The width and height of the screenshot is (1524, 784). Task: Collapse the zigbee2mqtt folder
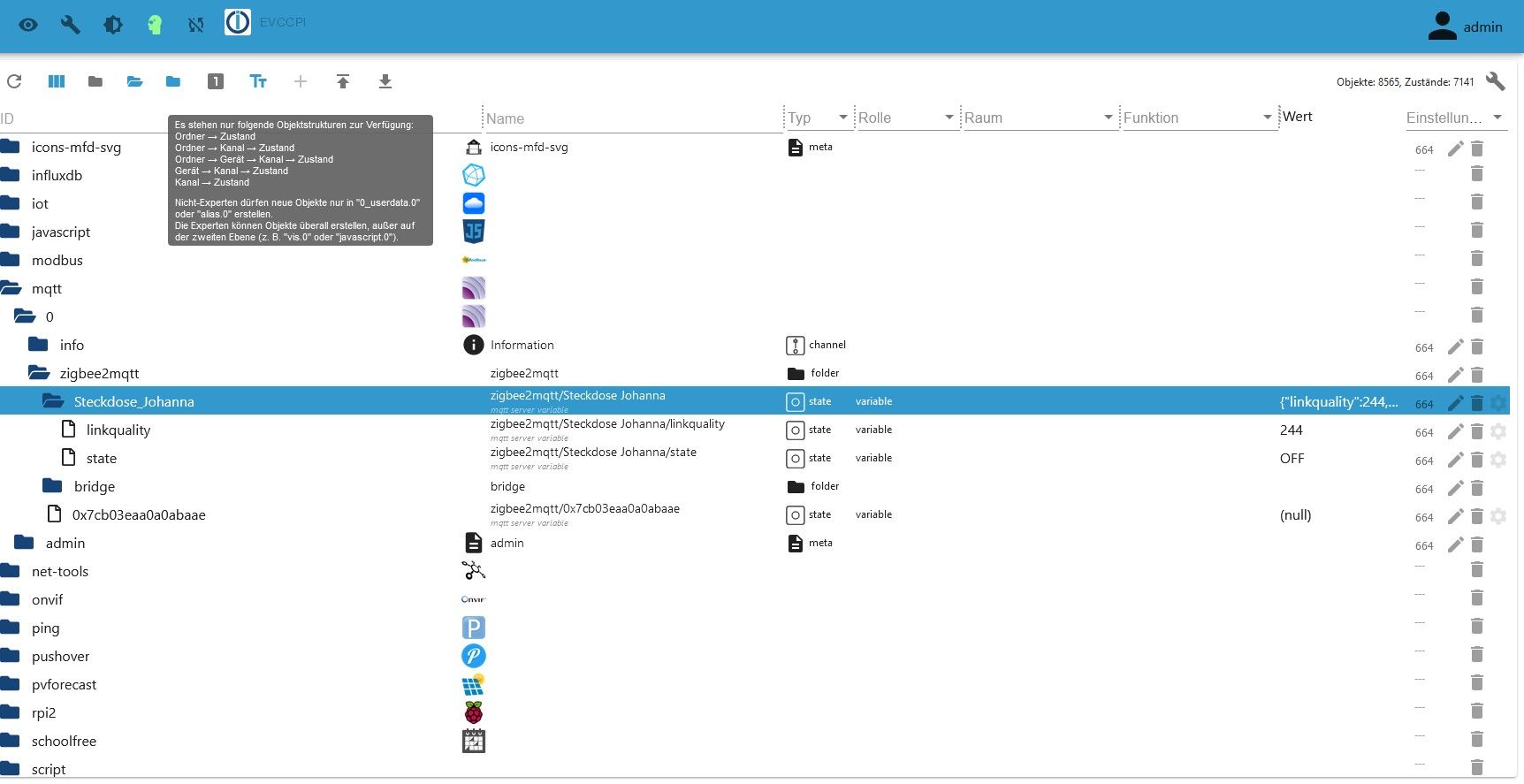(x=39, y=373)
